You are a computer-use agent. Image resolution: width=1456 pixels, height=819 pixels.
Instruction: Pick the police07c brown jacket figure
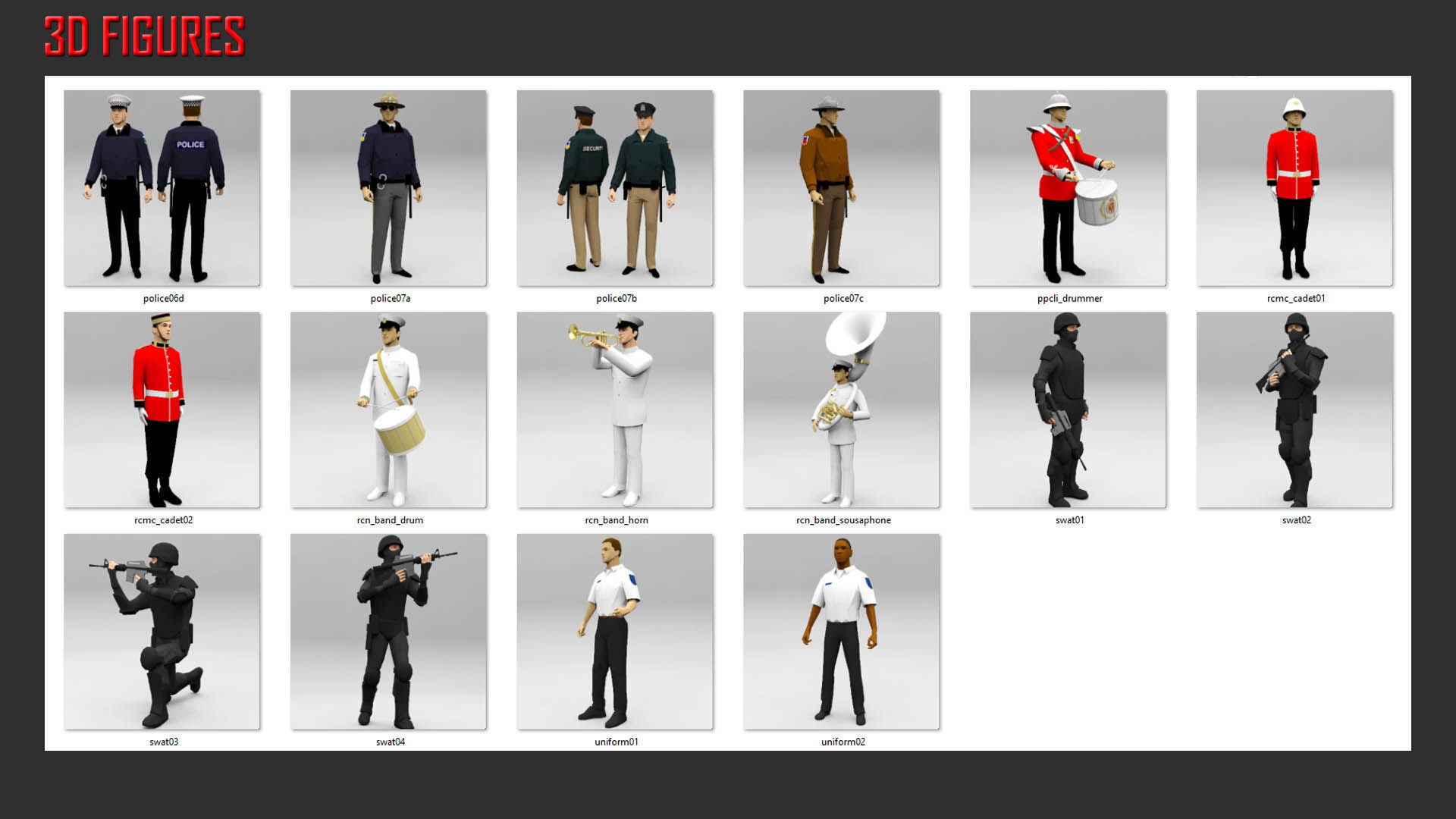pyautogui.click(x=842, y=188)
